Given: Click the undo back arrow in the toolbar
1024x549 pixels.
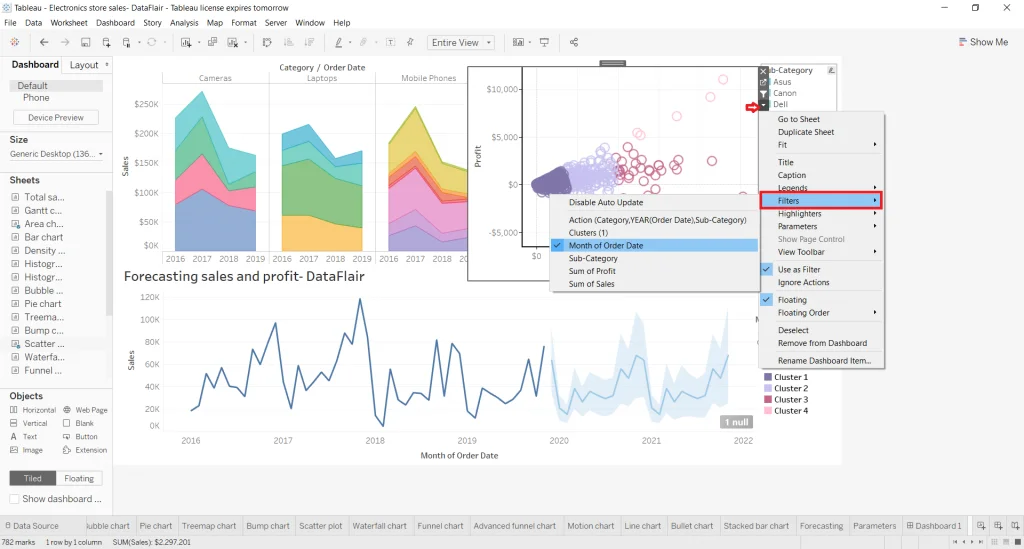Looking at the screenshot, I should tap(44, 42).
